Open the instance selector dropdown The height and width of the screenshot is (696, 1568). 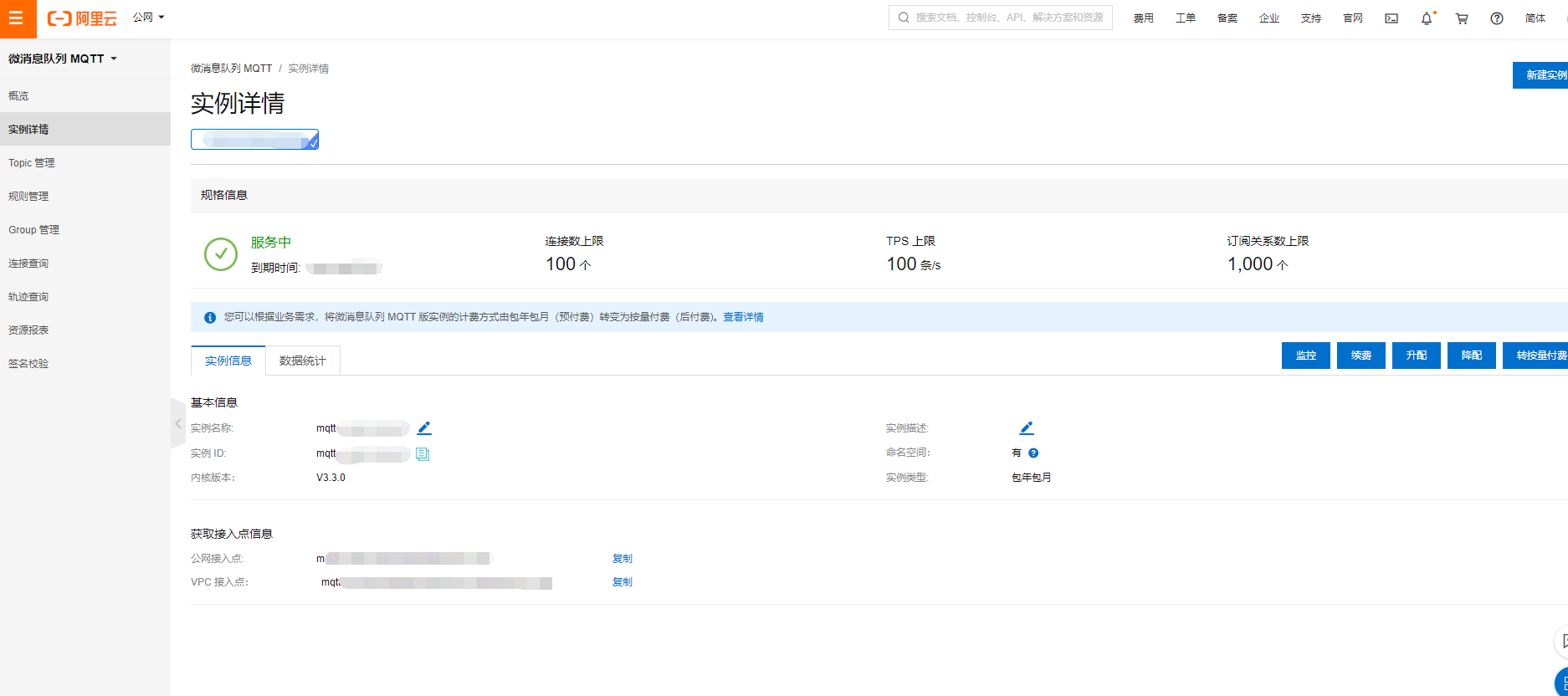254,140
